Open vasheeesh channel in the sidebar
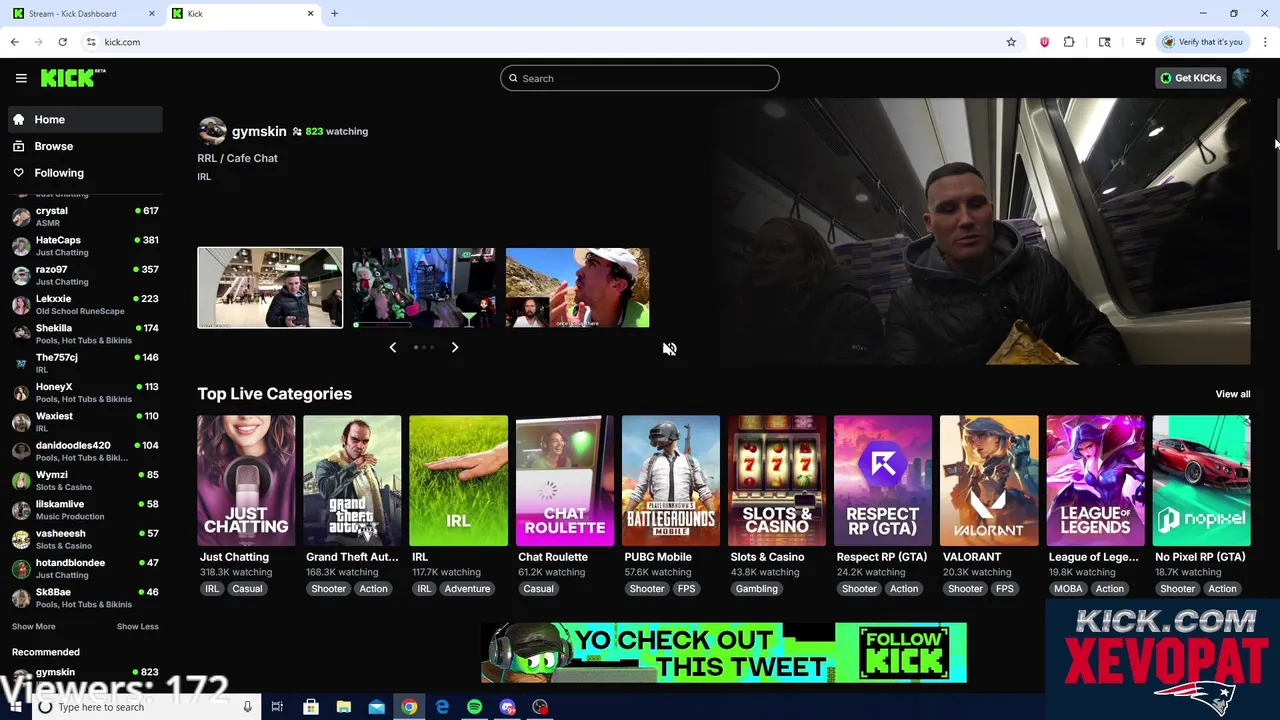This screenshot has height=720, width=1280. tap(85, 539)
